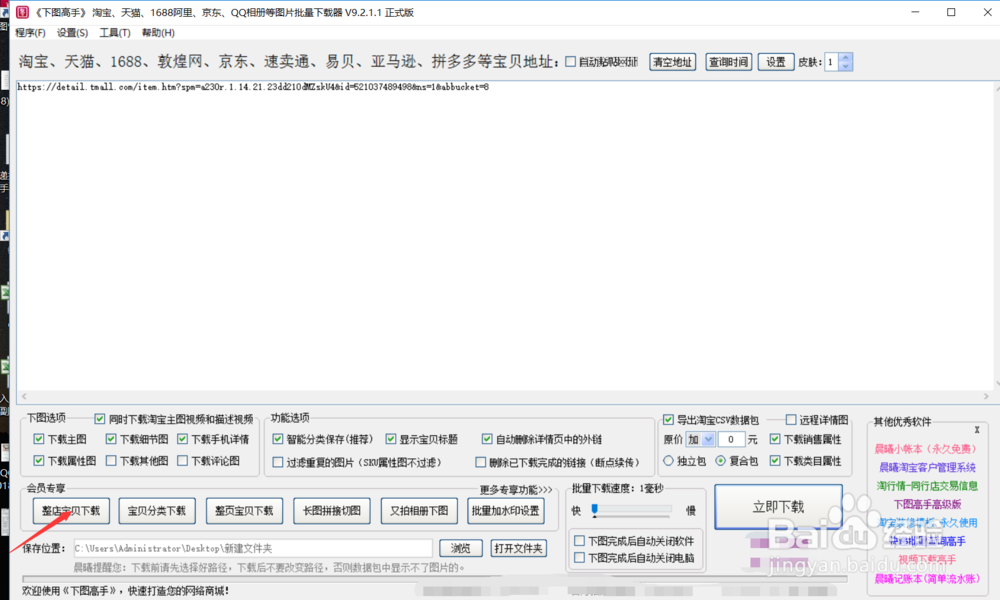Click the 又拍相册下图 button
This screenshot has width=1000, height=600.
click(419, 511)
